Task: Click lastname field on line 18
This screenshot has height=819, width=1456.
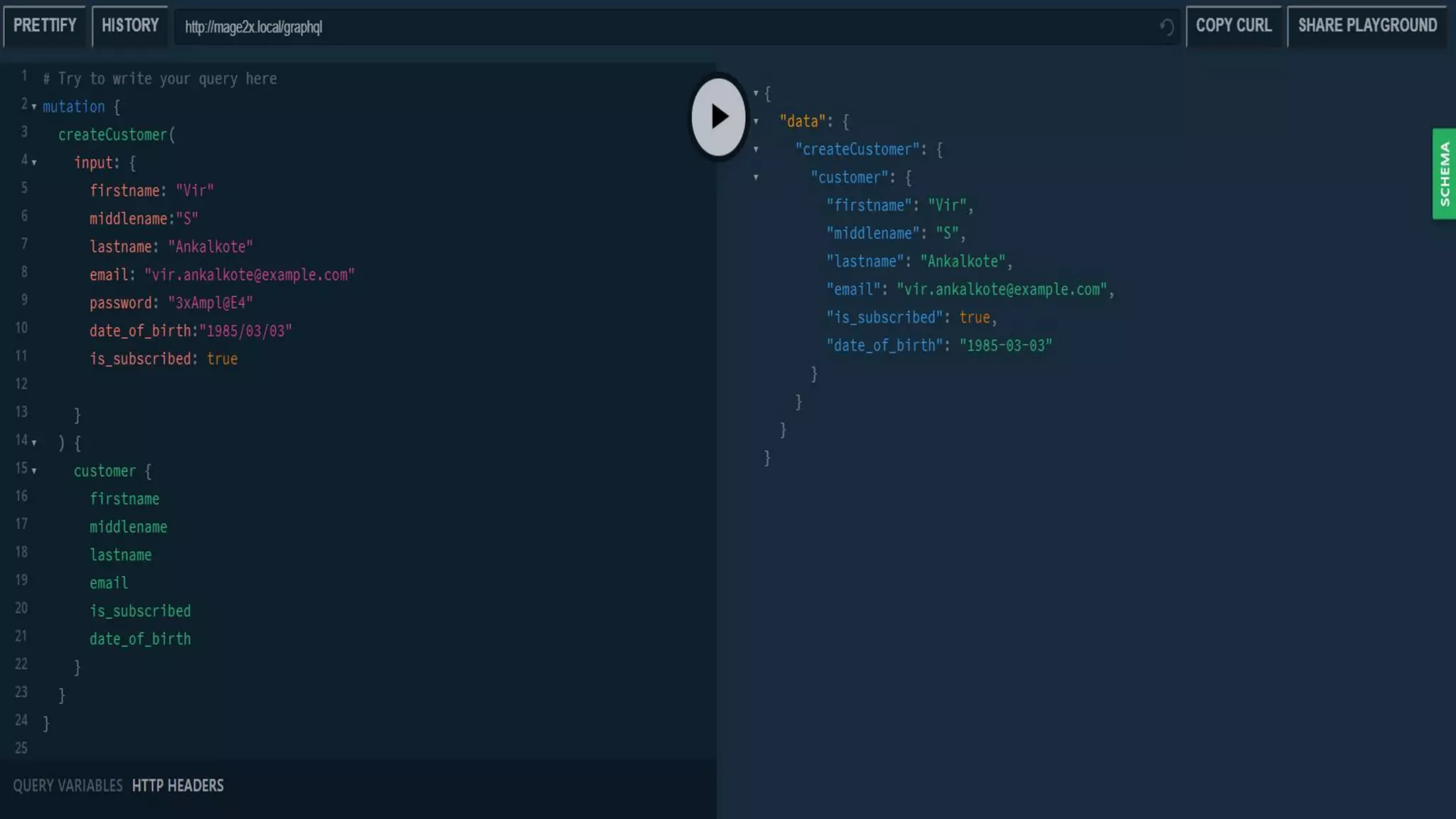Action: coord(120,555)
